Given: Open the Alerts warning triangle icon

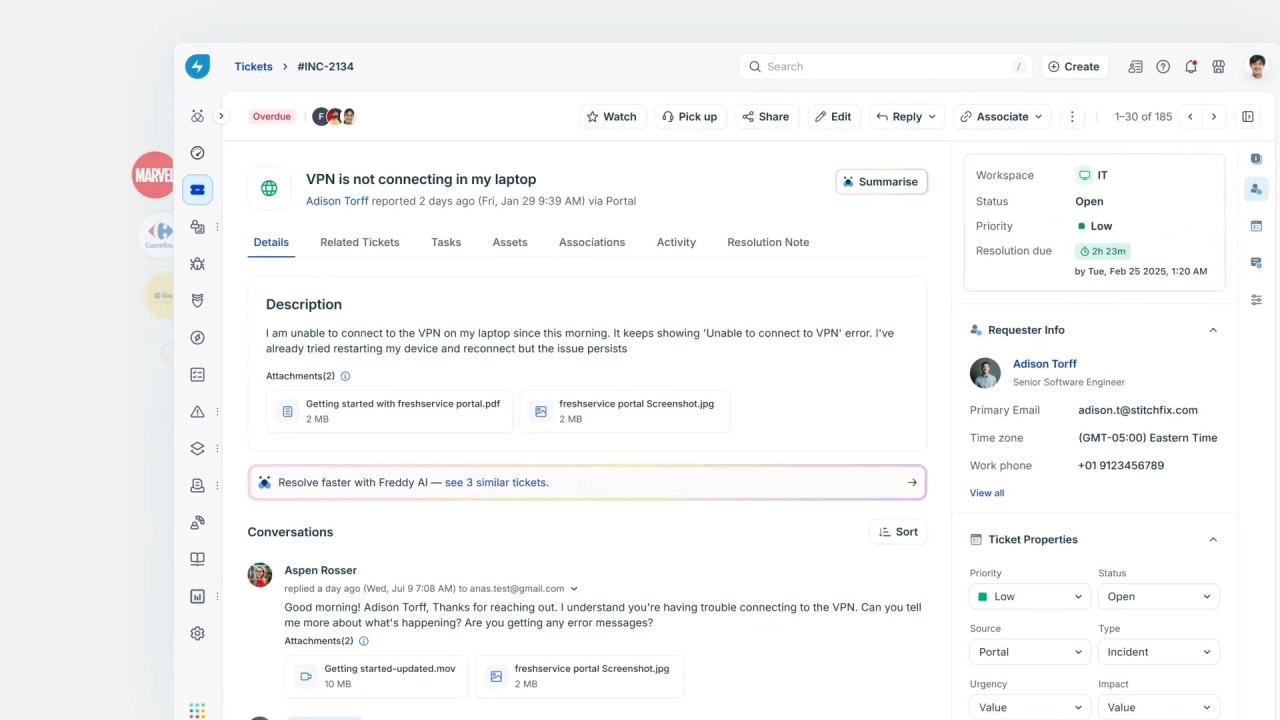Looking at the screenshot, I should [197, 412].
